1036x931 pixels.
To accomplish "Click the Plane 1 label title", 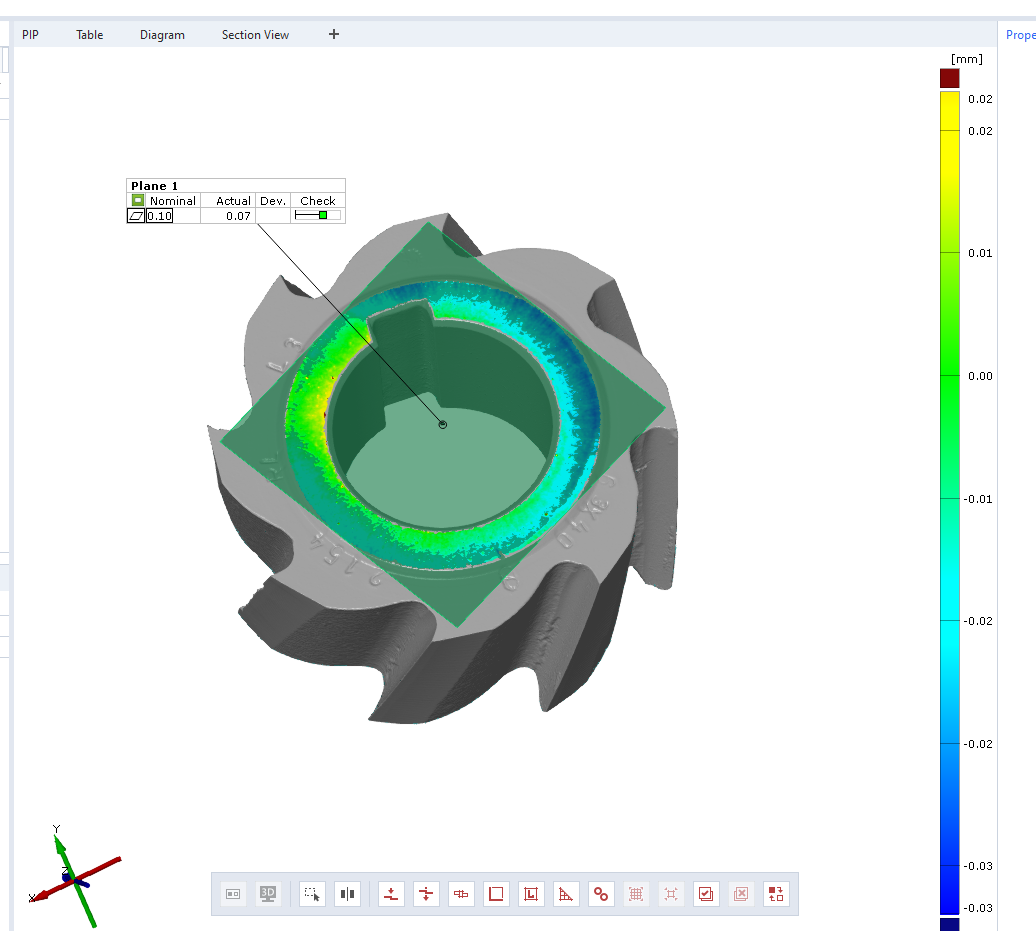I will tap(154, 186).
